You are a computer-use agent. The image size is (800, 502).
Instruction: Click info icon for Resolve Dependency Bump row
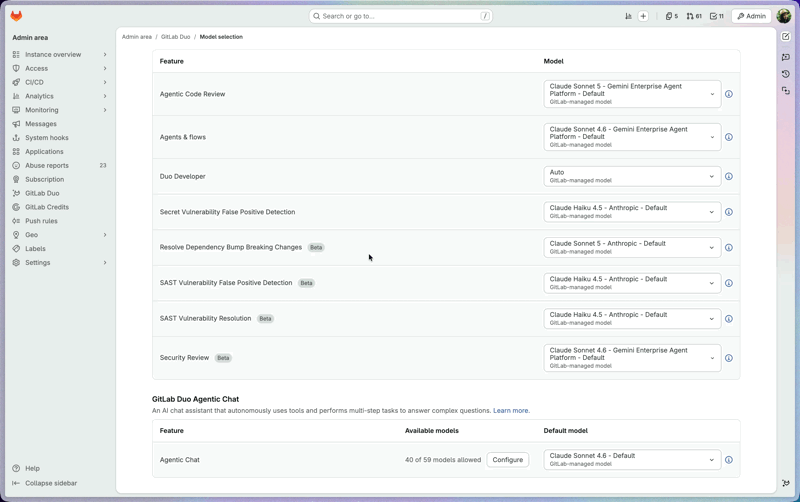click(x=729, y=248)
